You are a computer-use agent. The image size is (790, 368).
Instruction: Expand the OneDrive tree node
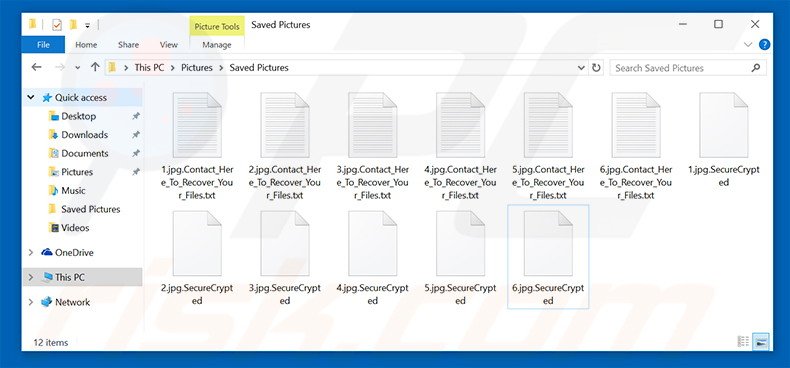(31, 253)
